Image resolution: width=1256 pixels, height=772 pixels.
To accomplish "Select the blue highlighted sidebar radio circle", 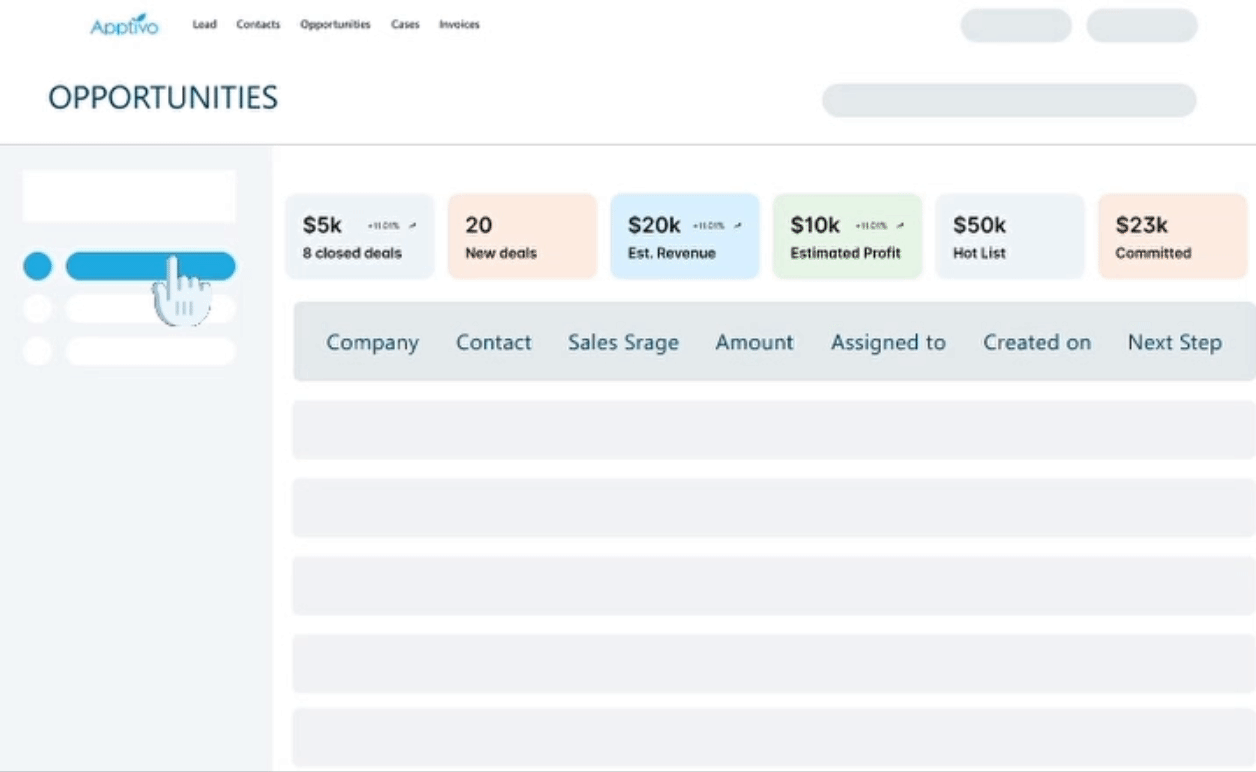I will [x=37, y=266].
